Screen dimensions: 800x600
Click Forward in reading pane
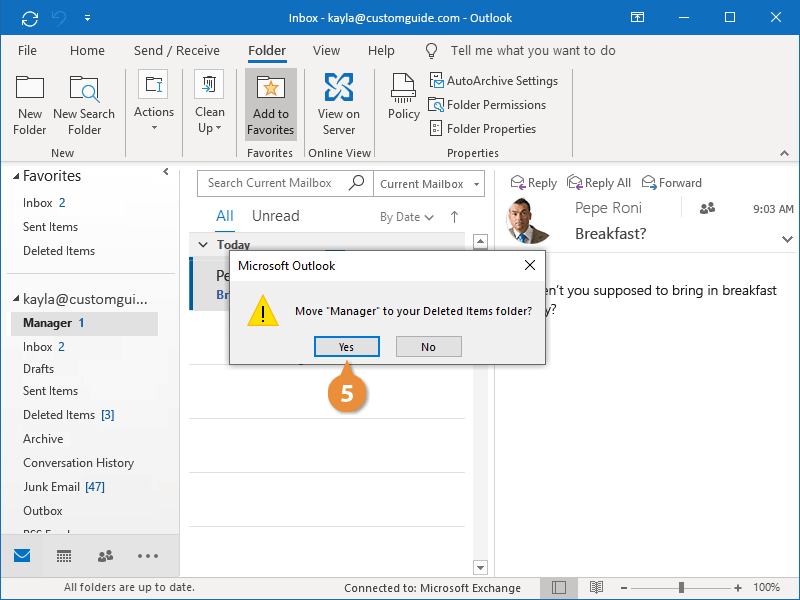pyautogui.click(x=671, y=183)
